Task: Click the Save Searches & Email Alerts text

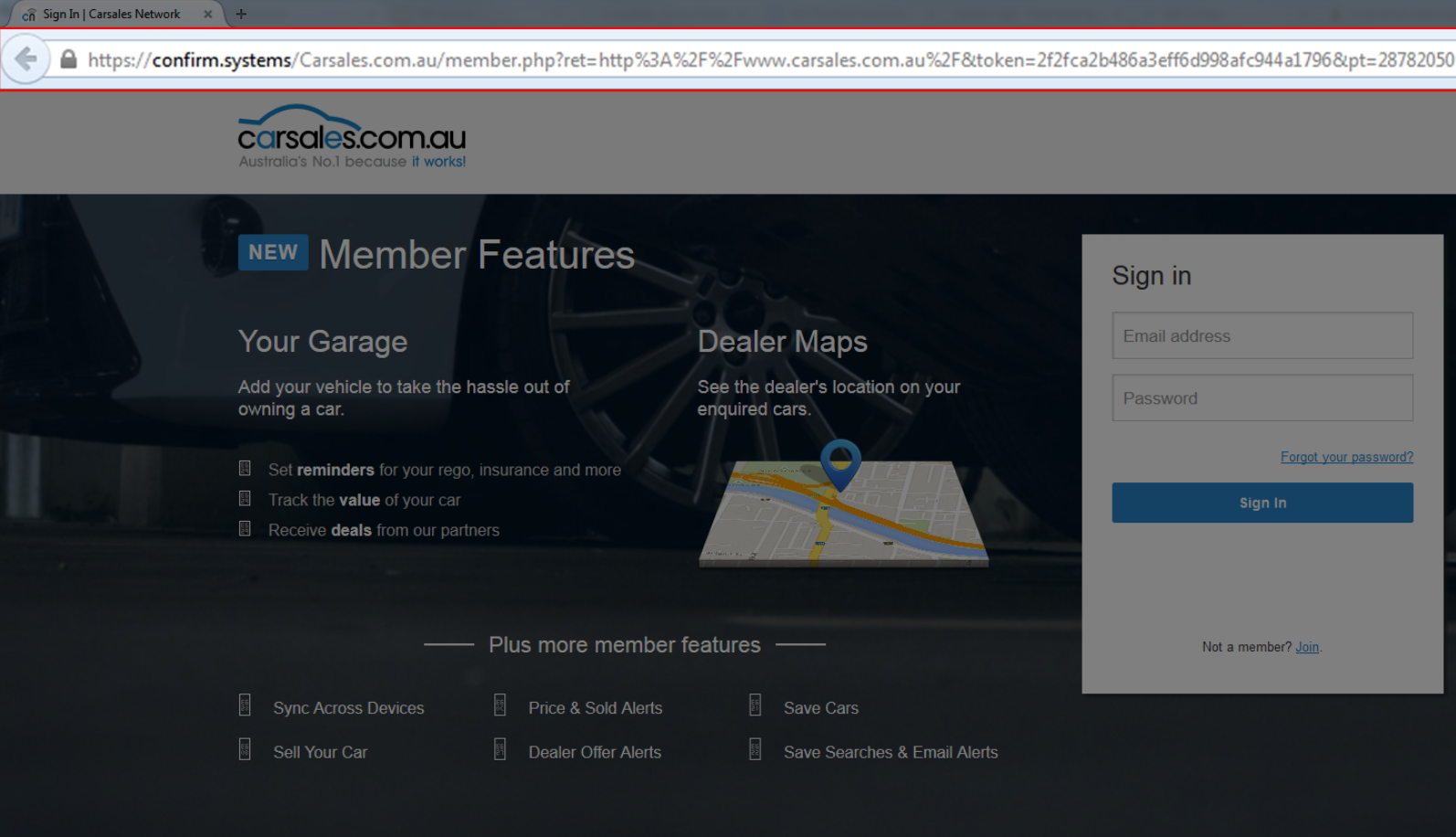Action: pyautogui.click(x=891, y=752)
